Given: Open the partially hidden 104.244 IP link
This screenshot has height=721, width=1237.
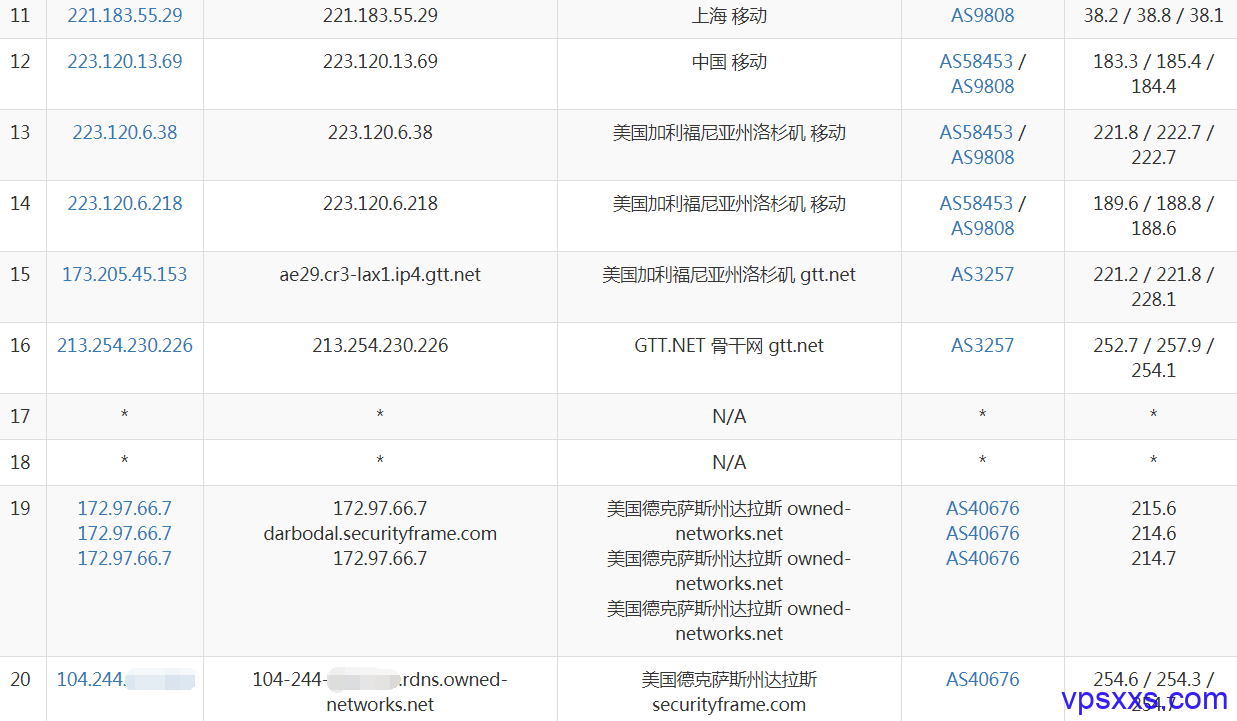Looking at the screenshot, I should pos(125,679).
